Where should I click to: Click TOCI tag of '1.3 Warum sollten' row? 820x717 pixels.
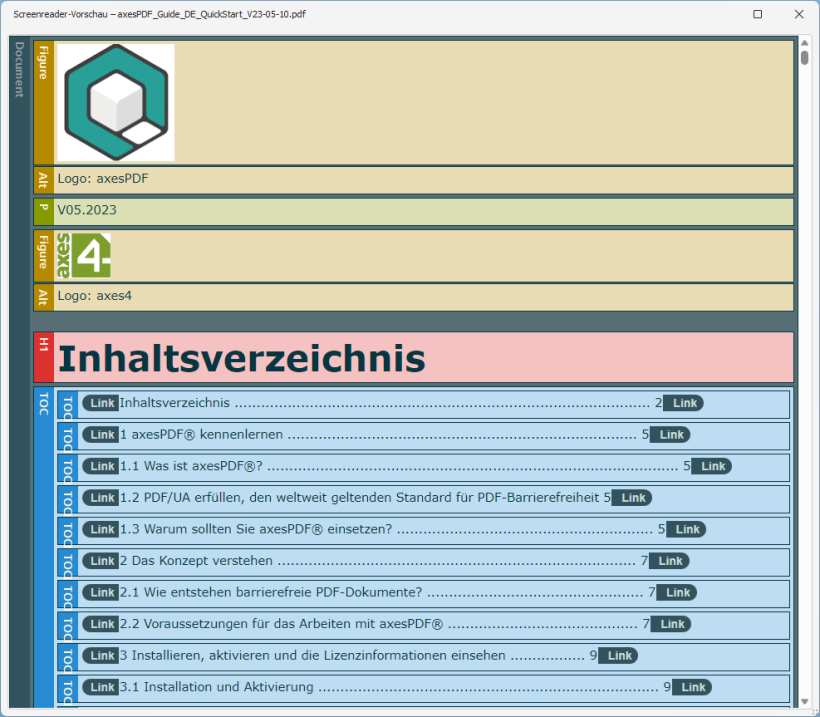(x=68, y=531)
